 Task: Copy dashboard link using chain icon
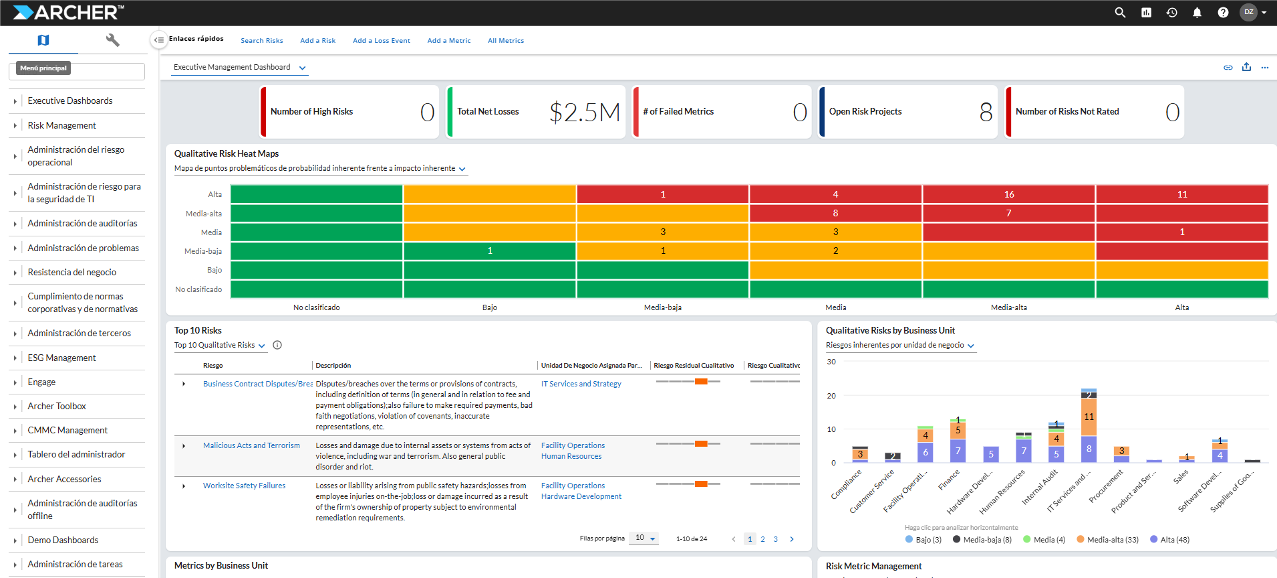pos(1228,68)
